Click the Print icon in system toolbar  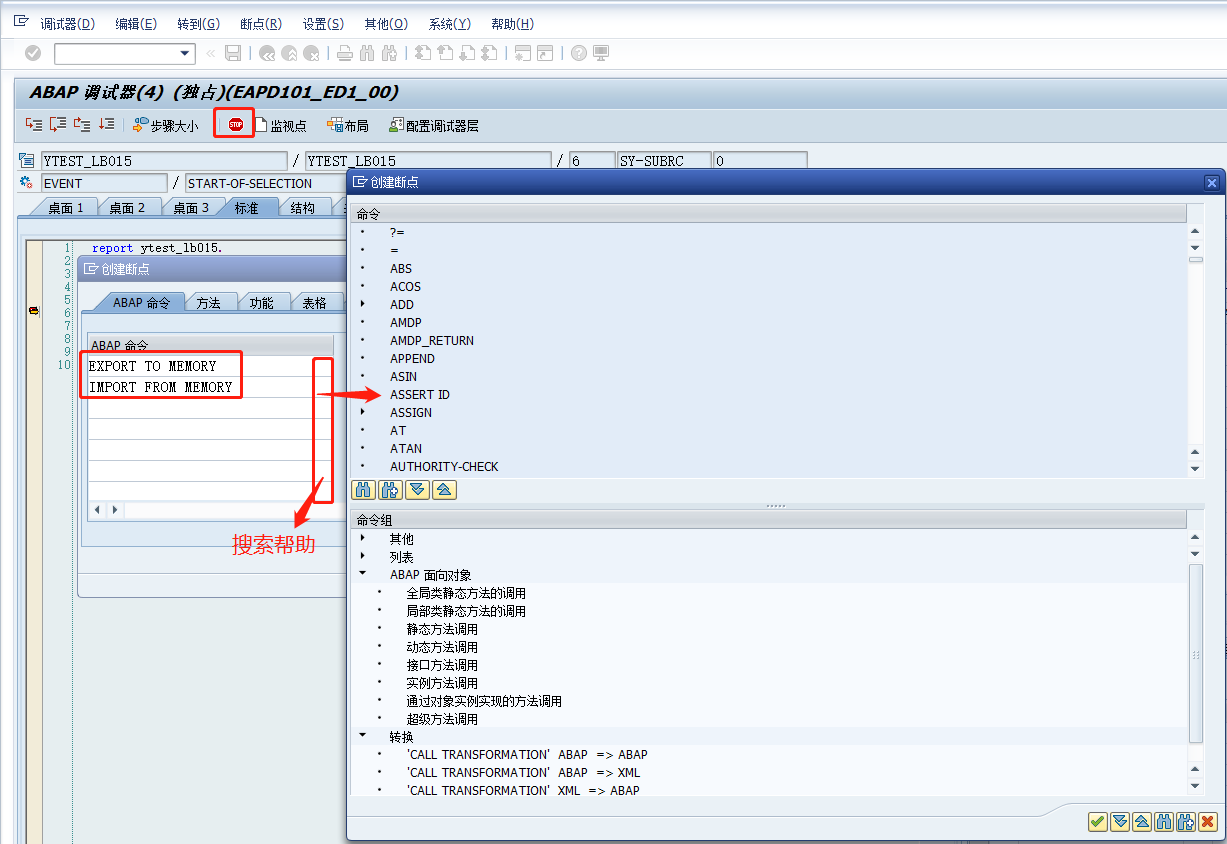point(345,54)
